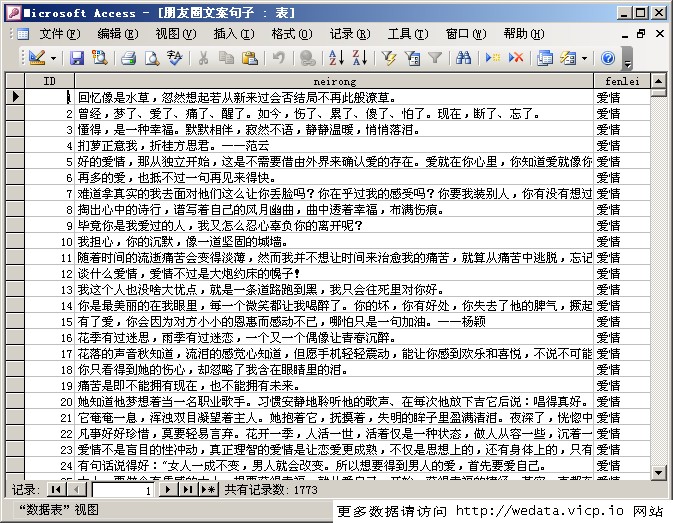This screenshot has width=673, height=523.
Task: Open the 编辑 menu
Action: pyautogui.click(x=118, y=33)
